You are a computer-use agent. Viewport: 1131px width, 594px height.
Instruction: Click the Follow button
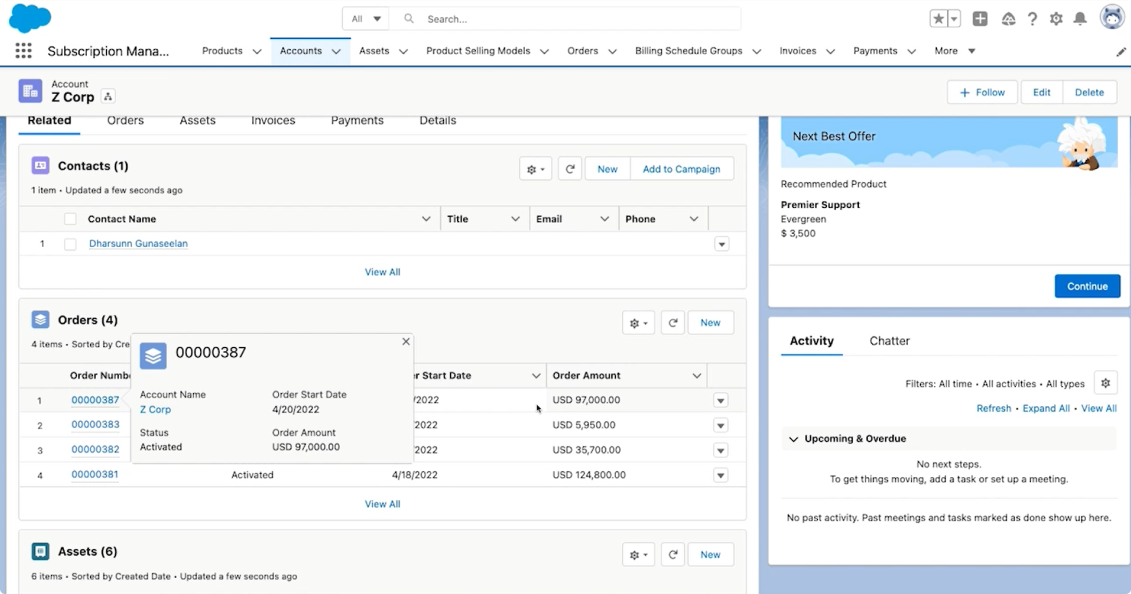tap(982, 92)
